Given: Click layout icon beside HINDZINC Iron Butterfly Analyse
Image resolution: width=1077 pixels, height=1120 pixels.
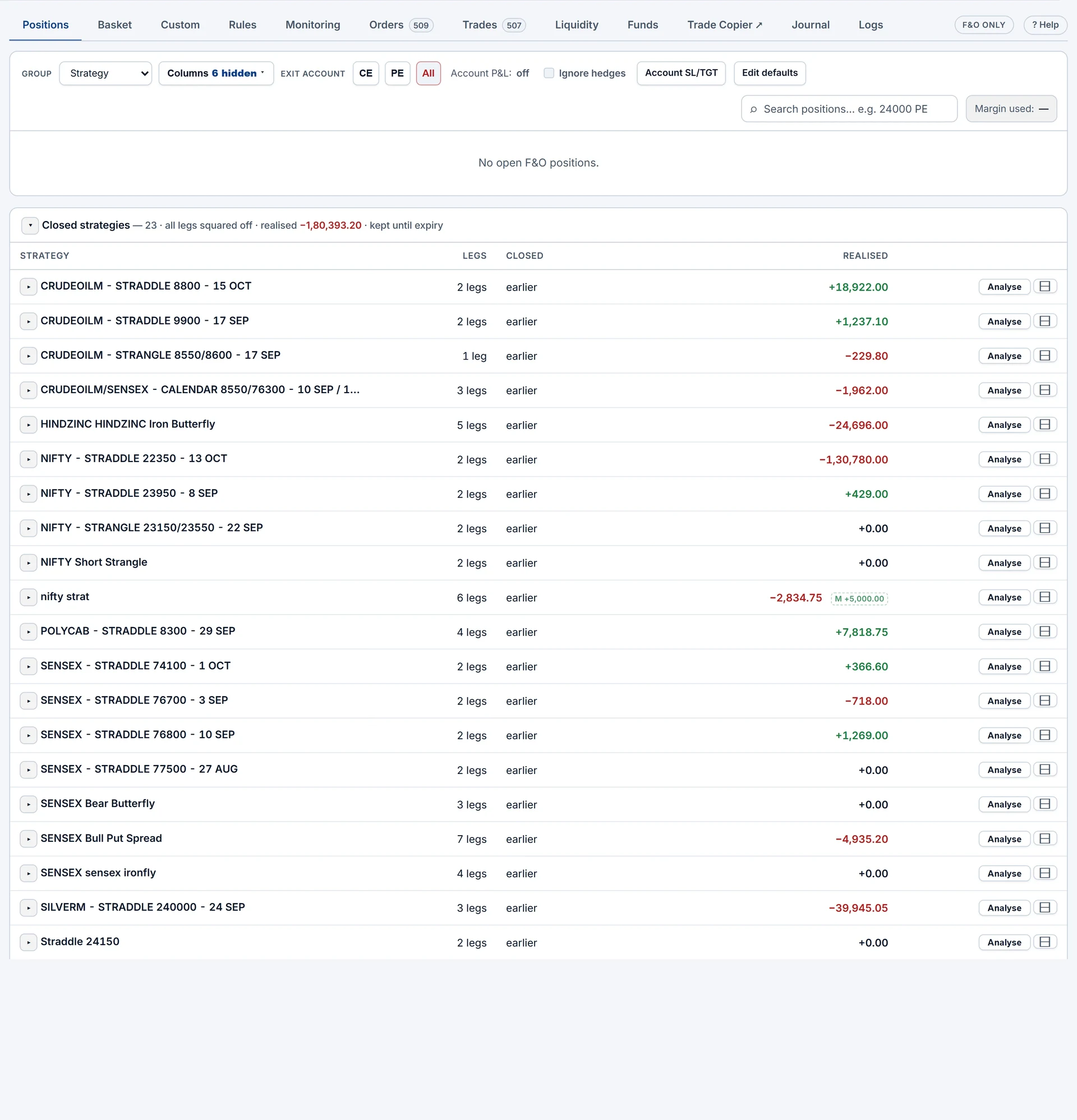Looking at the screenshot, I should pos(1044,425).
